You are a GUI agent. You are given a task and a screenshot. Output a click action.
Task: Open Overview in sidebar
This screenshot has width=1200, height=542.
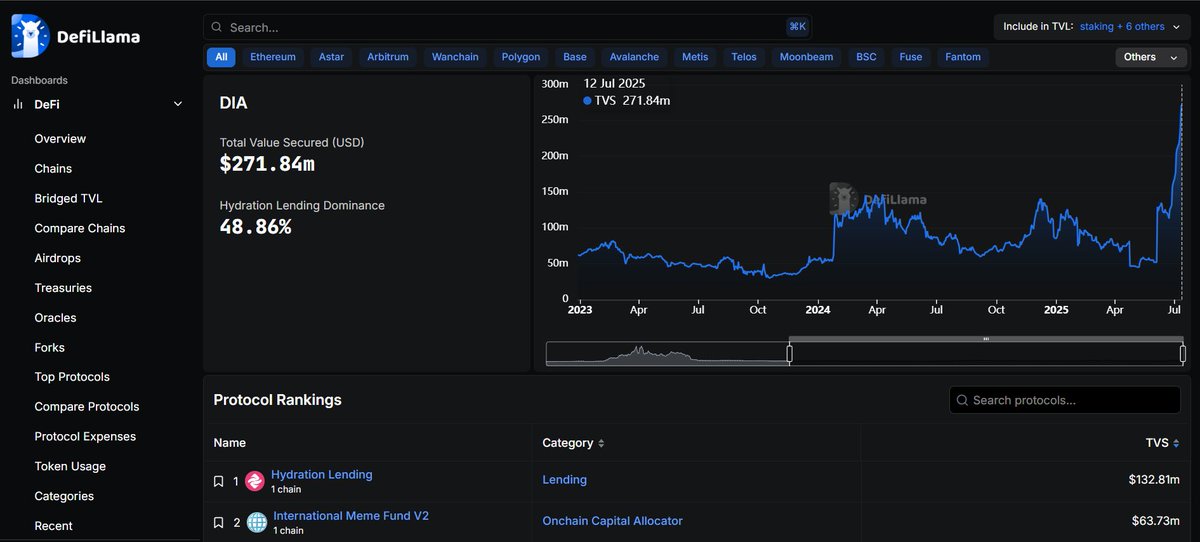[x=60, y=139]
